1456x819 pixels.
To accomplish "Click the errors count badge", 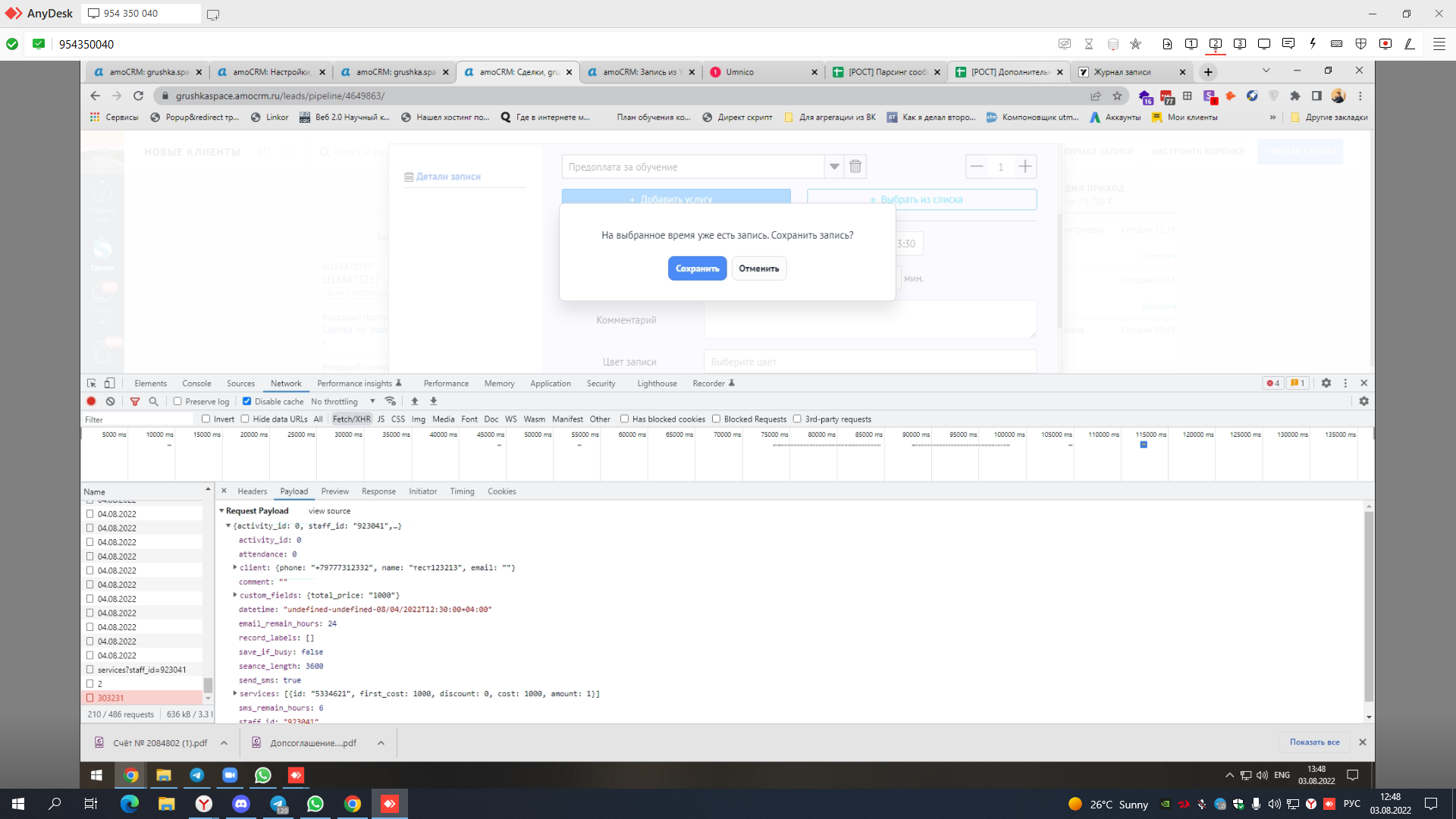I will pos(1273,383).
